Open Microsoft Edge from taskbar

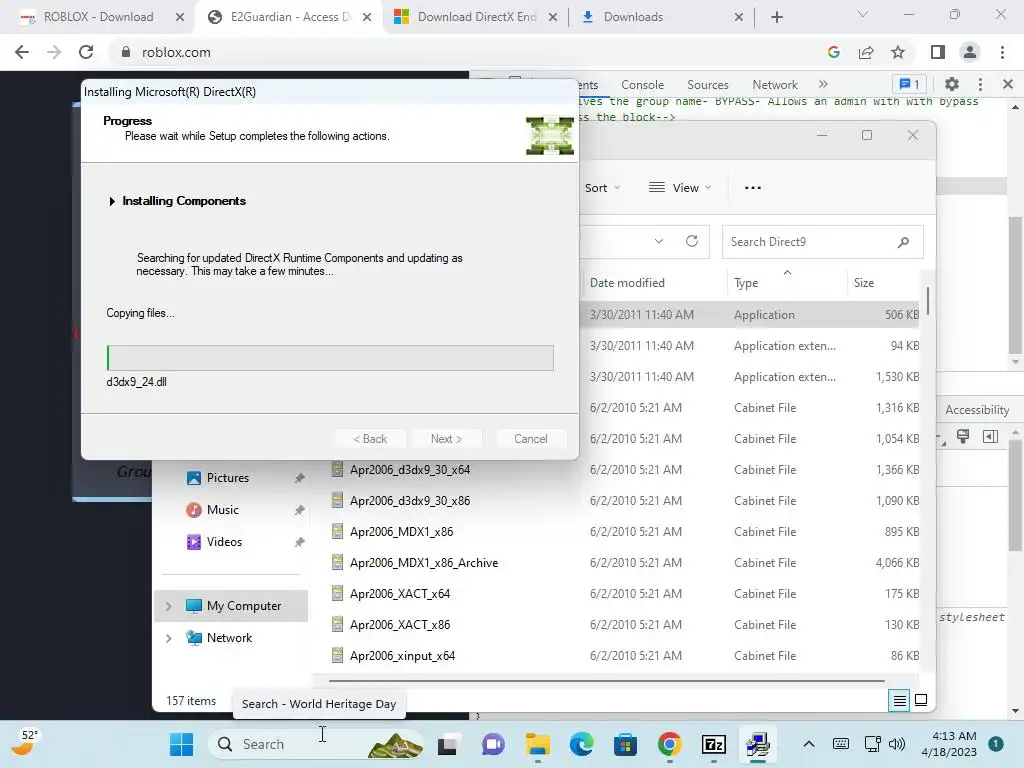point(581,744)
